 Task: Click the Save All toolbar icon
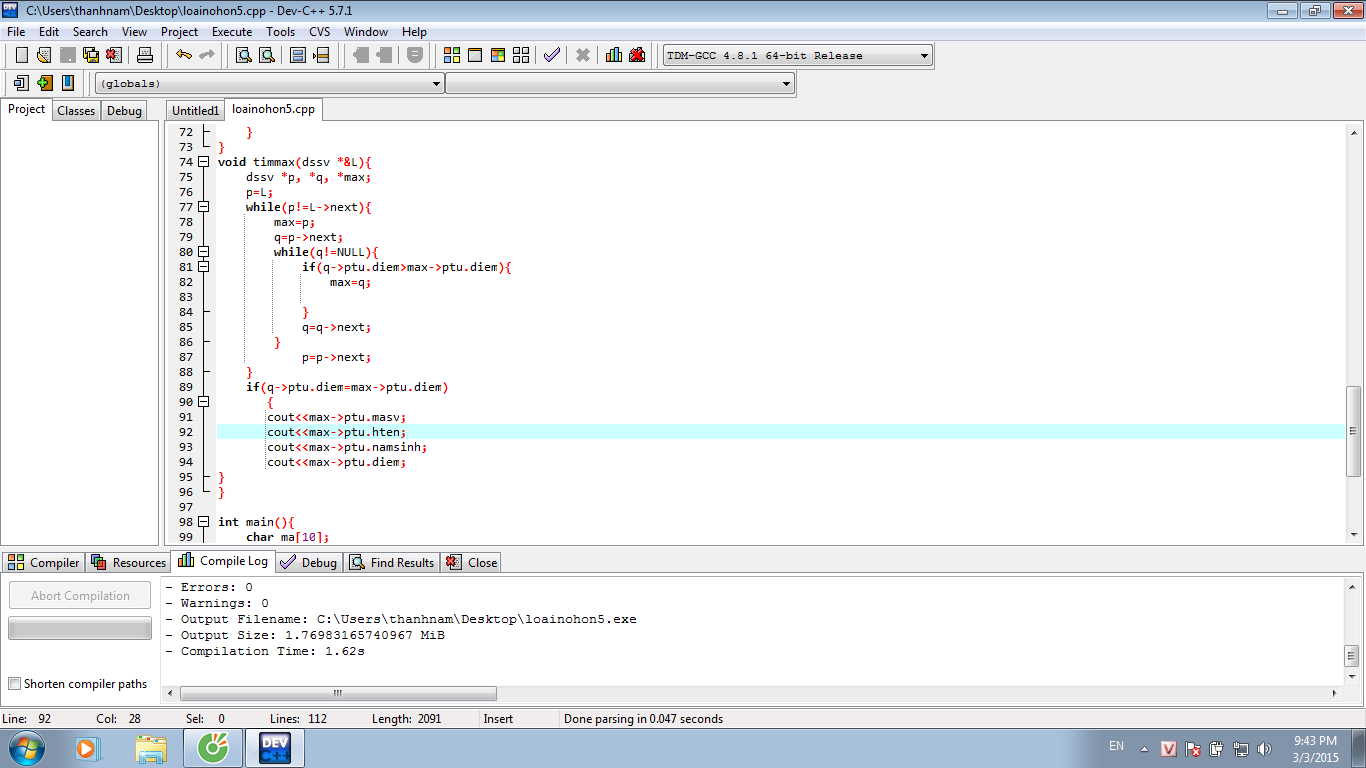pyautogui.click(x=91, y=55)
